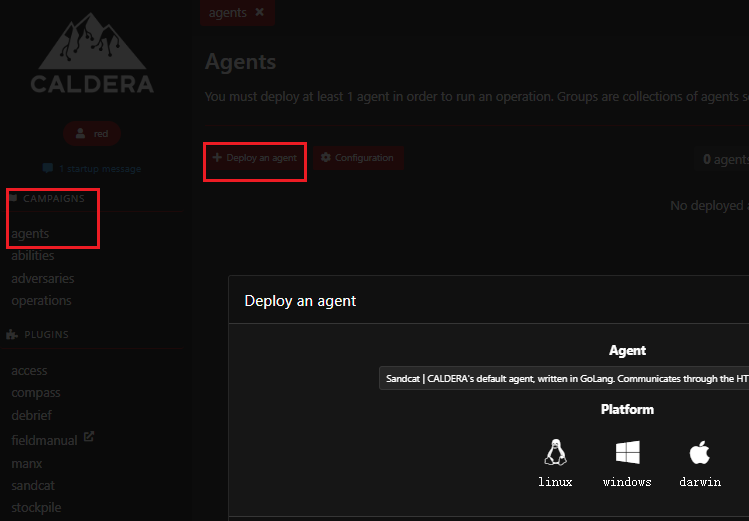
Task: Open the agents tab
Action: 227,12
